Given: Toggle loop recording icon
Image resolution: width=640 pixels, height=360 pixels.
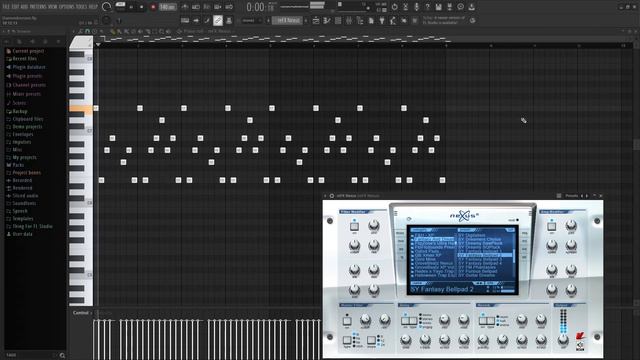Looking at the screenshot, I should [x=229, y=7].
